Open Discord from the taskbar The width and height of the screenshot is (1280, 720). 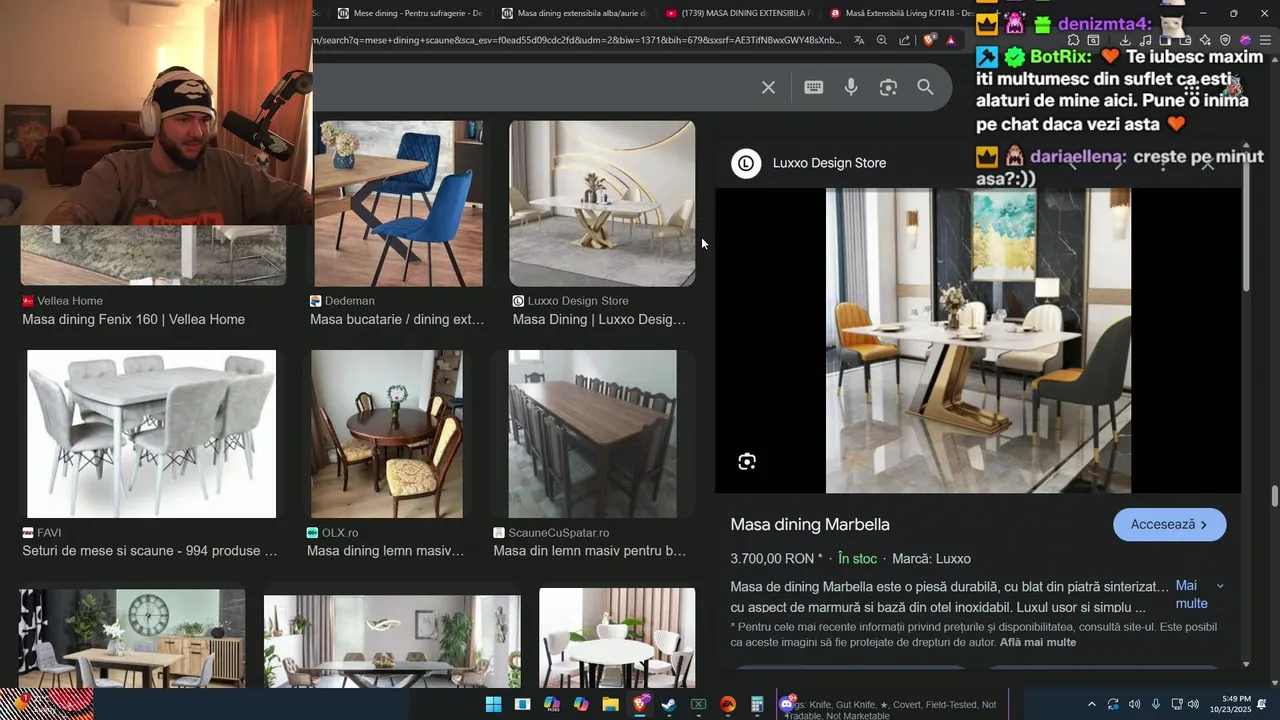(x=787, y=704)
